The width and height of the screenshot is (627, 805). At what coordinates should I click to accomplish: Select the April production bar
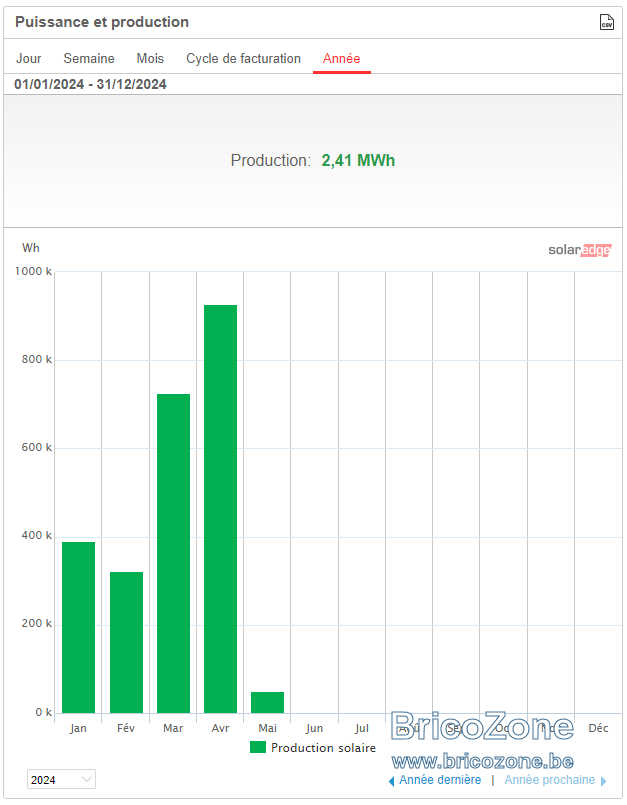click(220, 509)
